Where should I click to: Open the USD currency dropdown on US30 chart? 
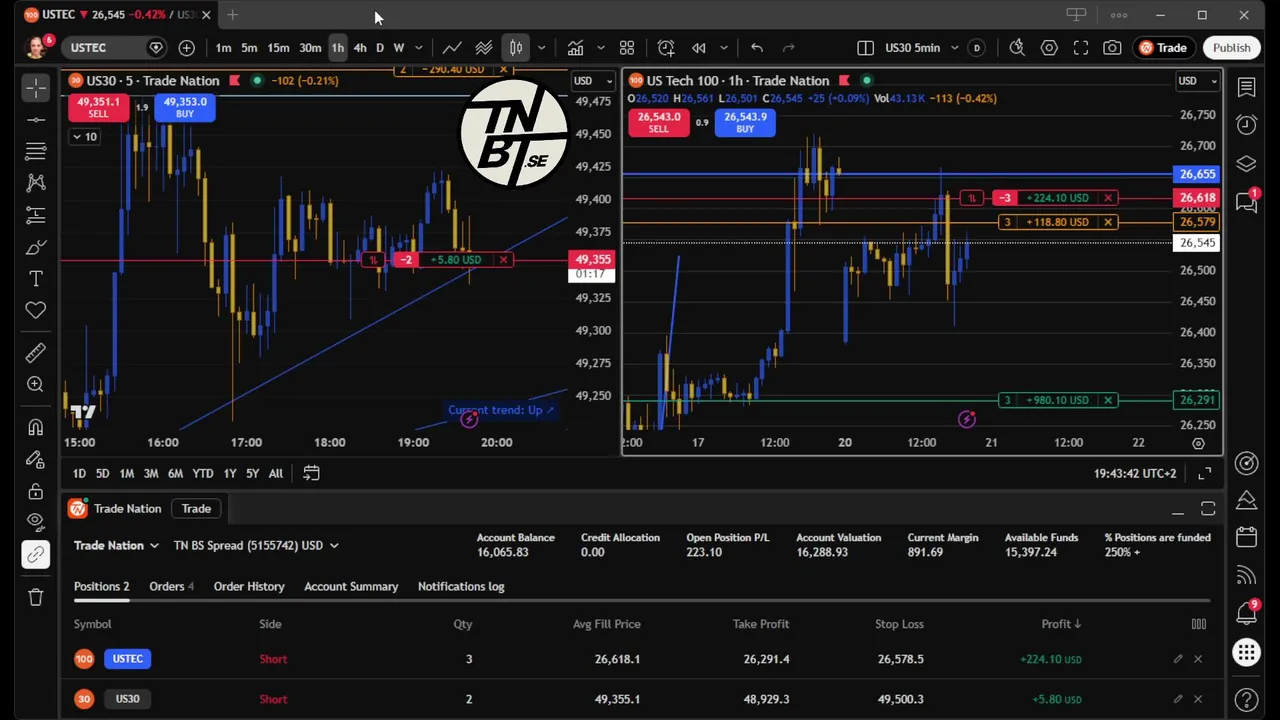[594, 81]
